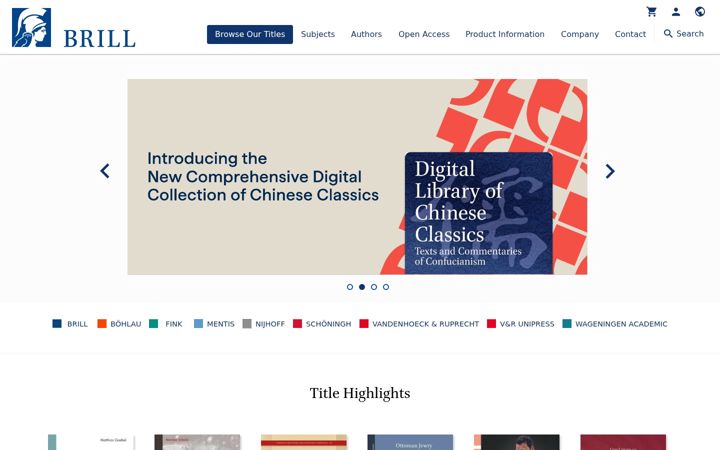Click the orange Böhlau imprint swatch
720x450 pixels.
[x=102, y=324]
